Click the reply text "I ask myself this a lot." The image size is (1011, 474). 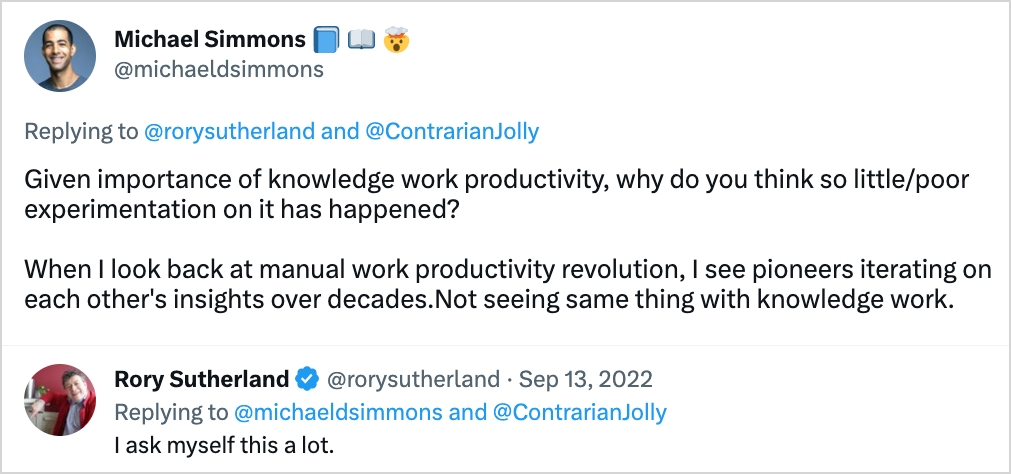click(224, 443)
